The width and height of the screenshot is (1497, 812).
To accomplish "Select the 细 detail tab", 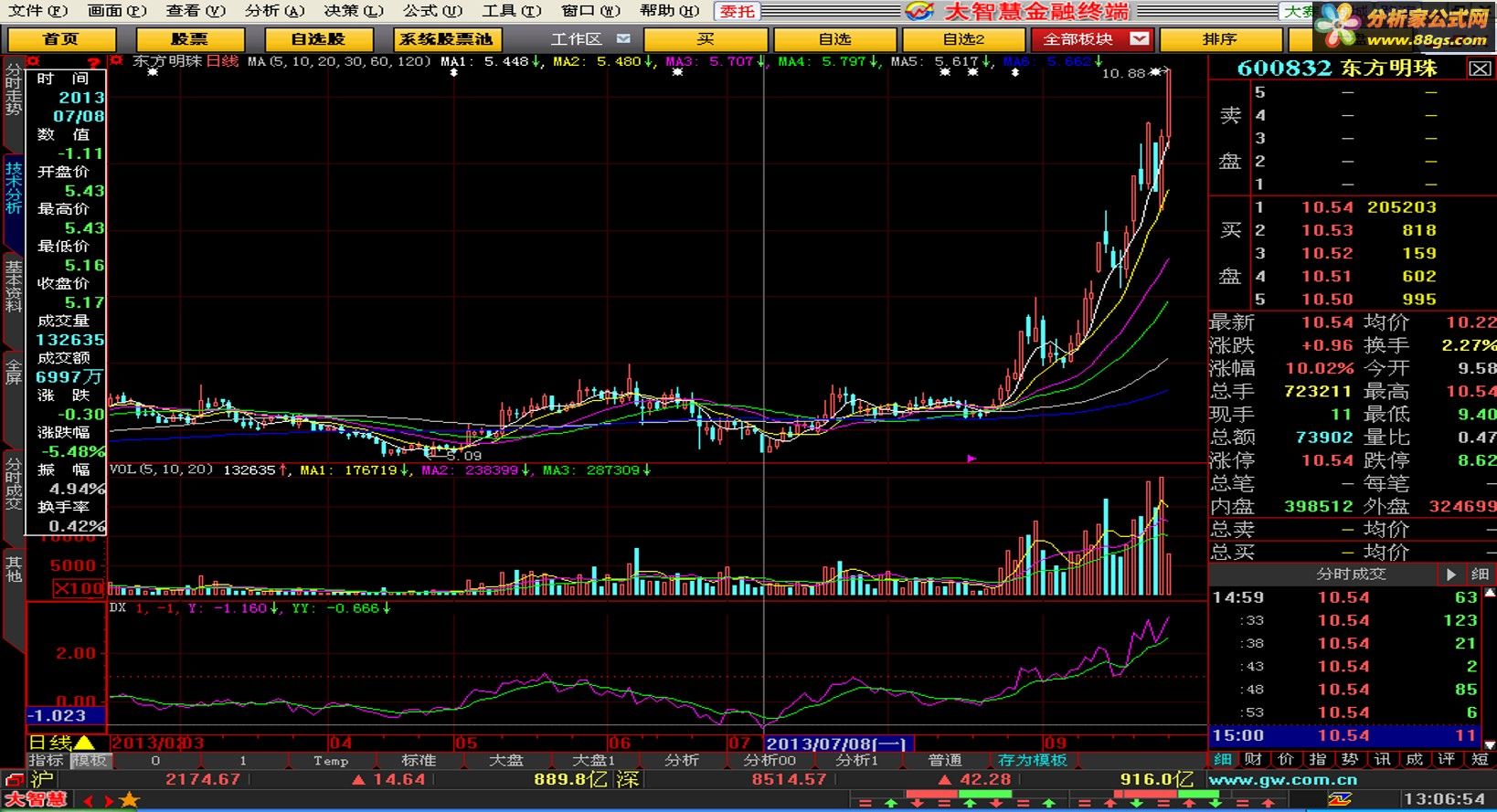I will coord(1223,759).
